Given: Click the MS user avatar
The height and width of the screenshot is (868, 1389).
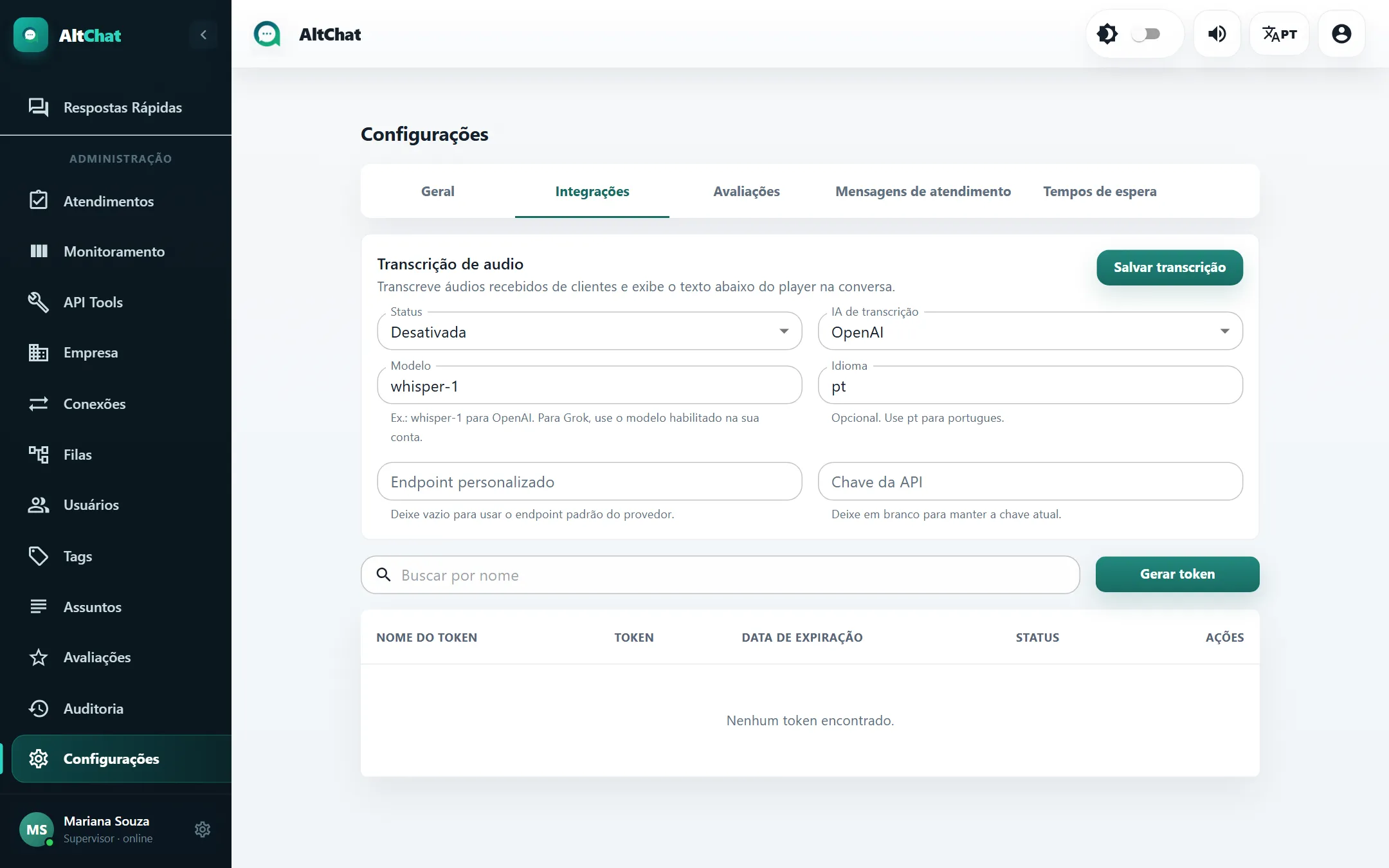Looking at the screenshot, I should [37, 829].
